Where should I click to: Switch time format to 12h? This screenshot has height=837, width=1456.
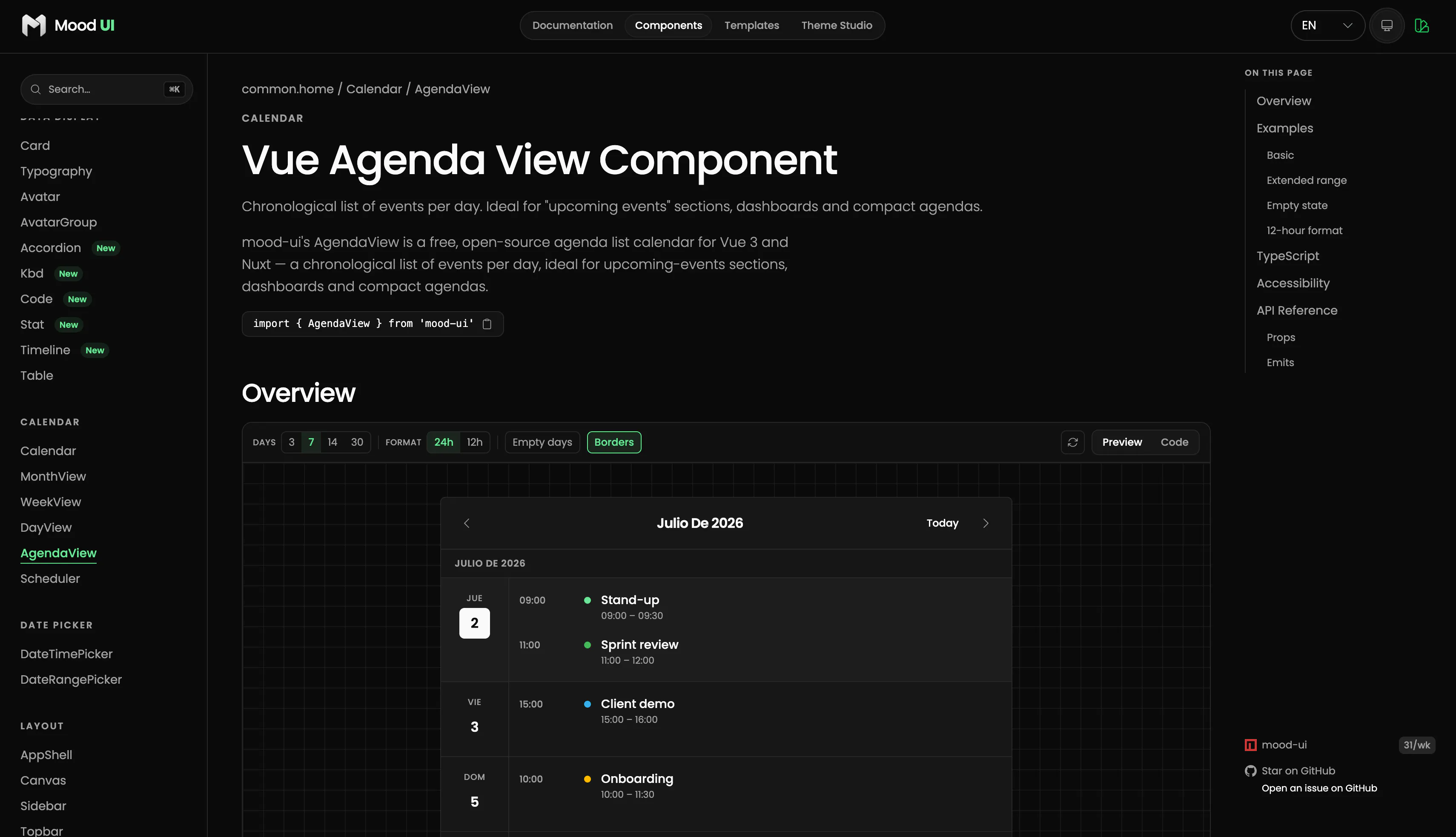(x=475, y=442)
